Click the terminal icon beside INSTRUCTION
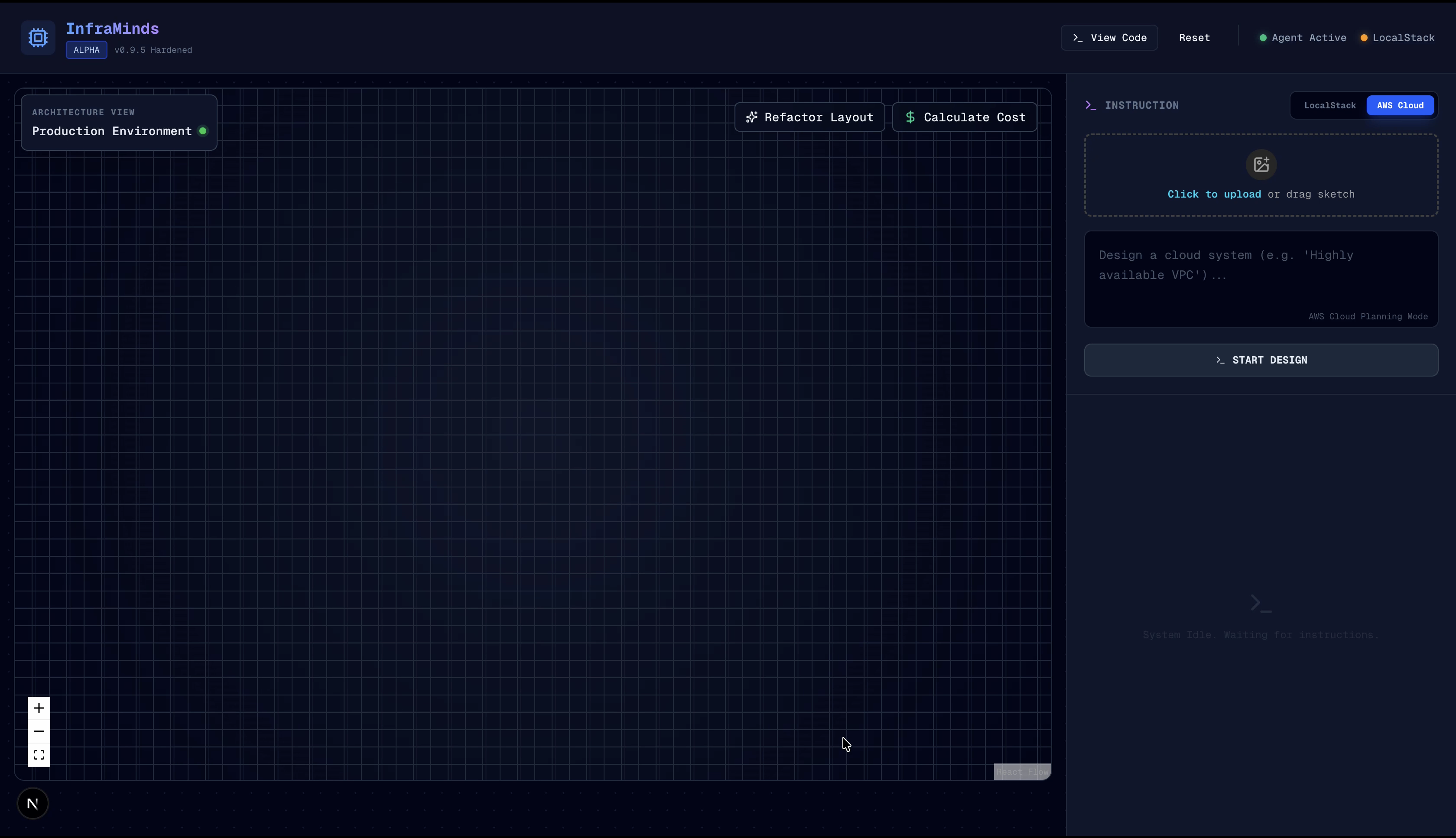1456x838 pixels. pyautogui.click(x=1091, y=105)
